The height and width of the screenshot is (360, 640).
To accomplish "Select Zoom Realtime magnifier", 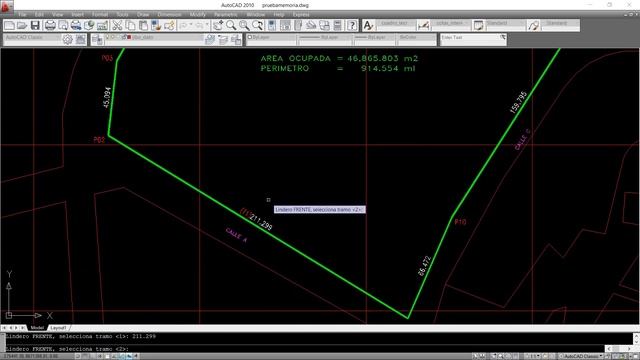I will click(231, 26).
